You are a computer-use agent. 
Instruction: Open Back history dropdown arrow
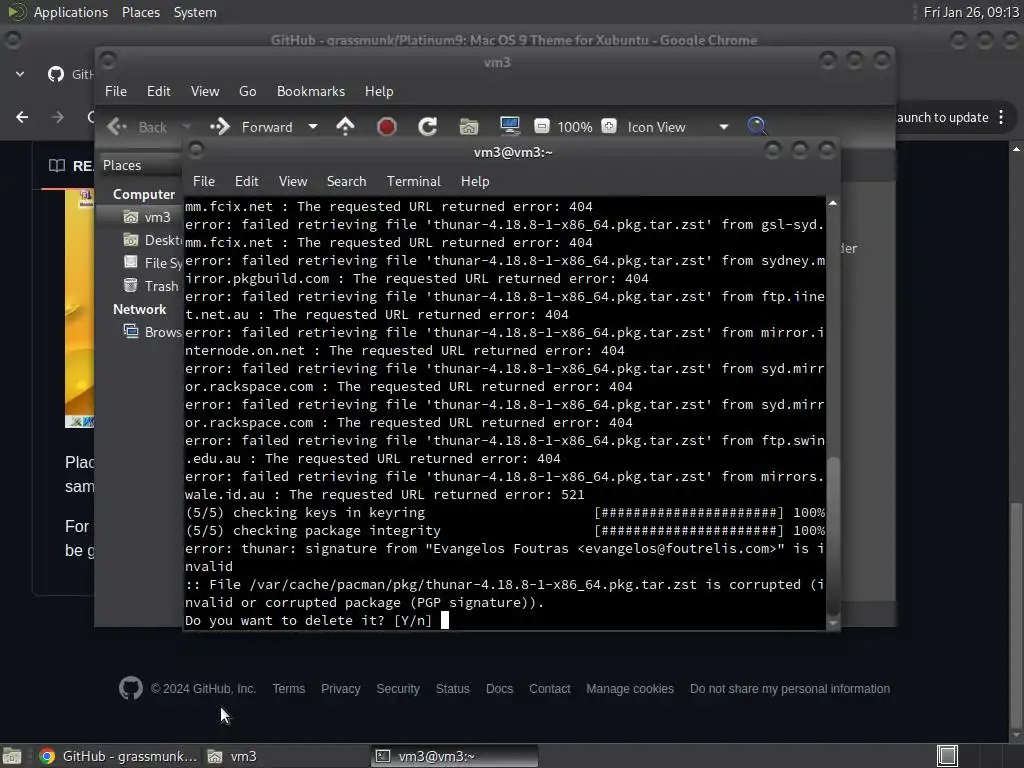point(186,127)
